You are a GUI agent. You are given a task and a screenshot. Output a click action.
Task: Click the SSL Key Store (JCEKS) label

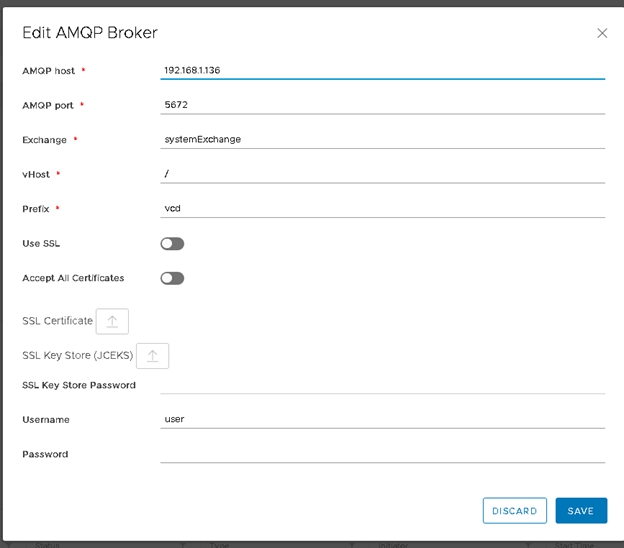[78, 355]
